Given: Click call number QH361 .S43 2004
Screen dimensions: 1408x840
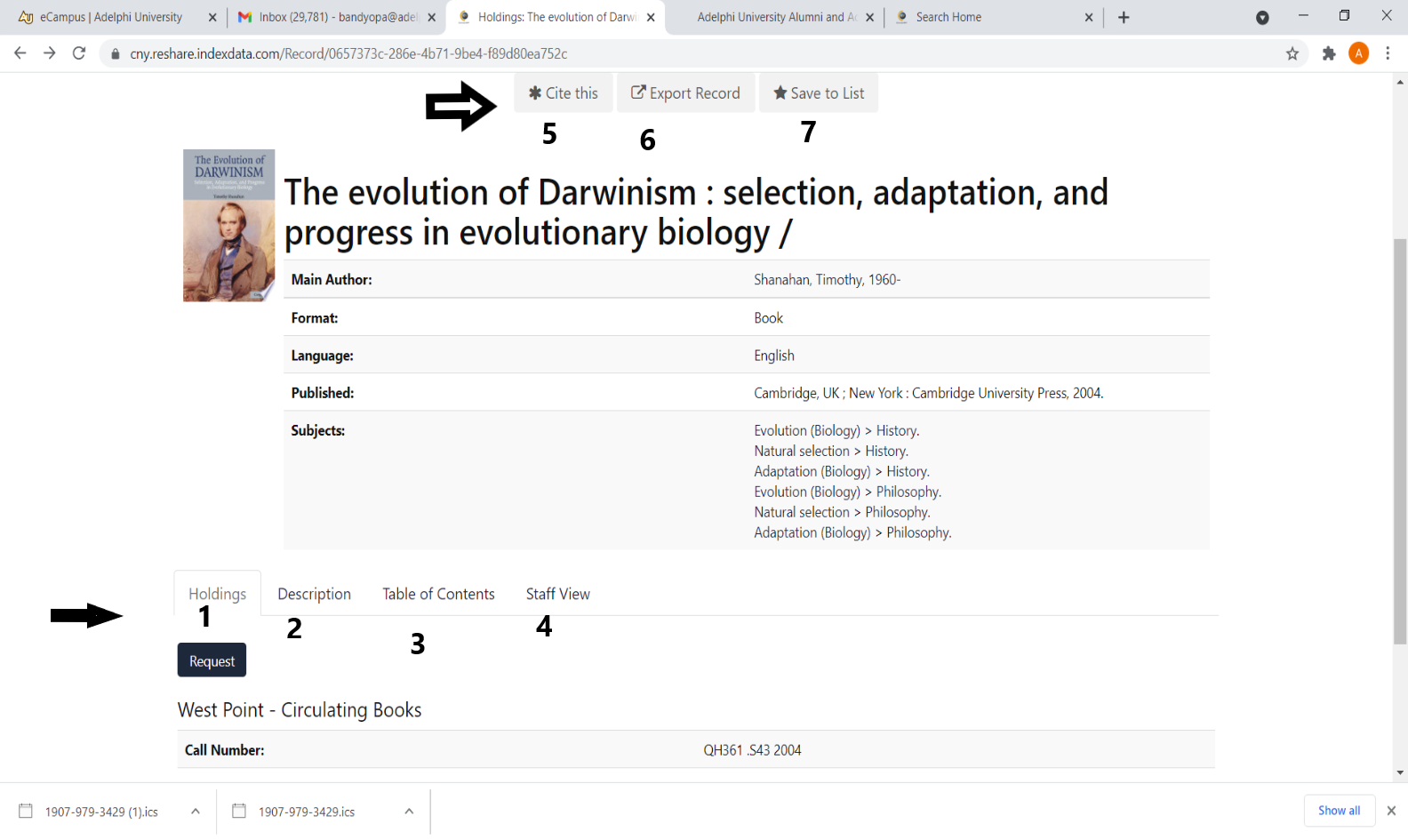Looking at the screenshot, I should [x=752, y=750].
